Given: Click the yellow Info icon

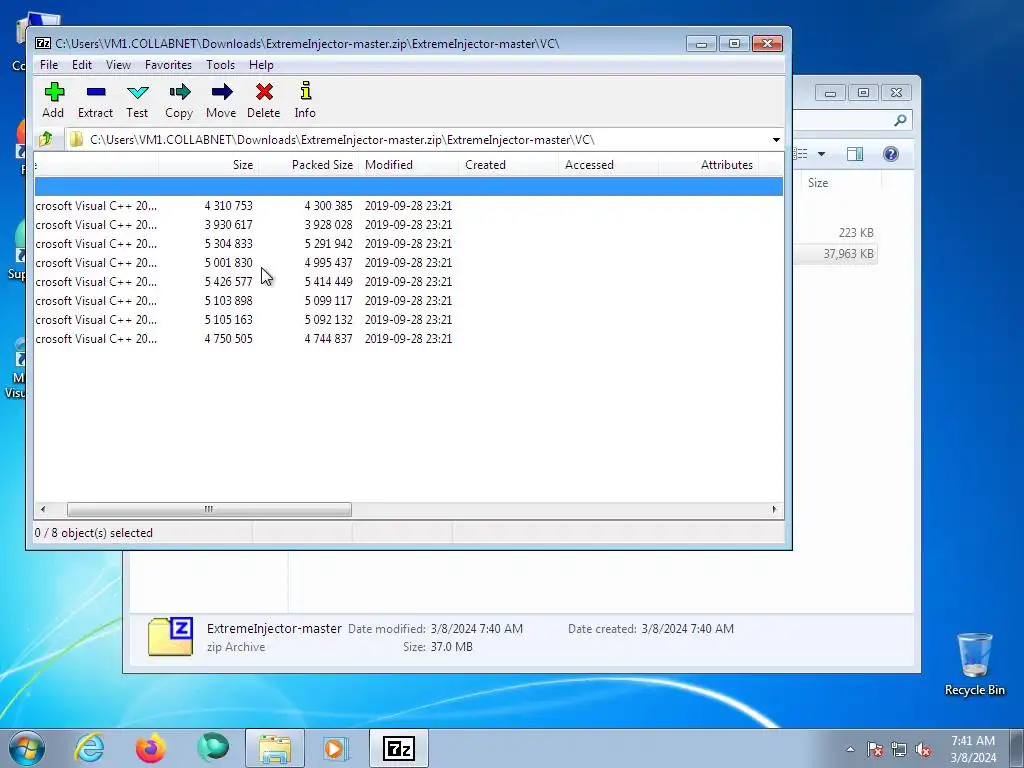Looking at the screenshot, I should tap(306, 91).
